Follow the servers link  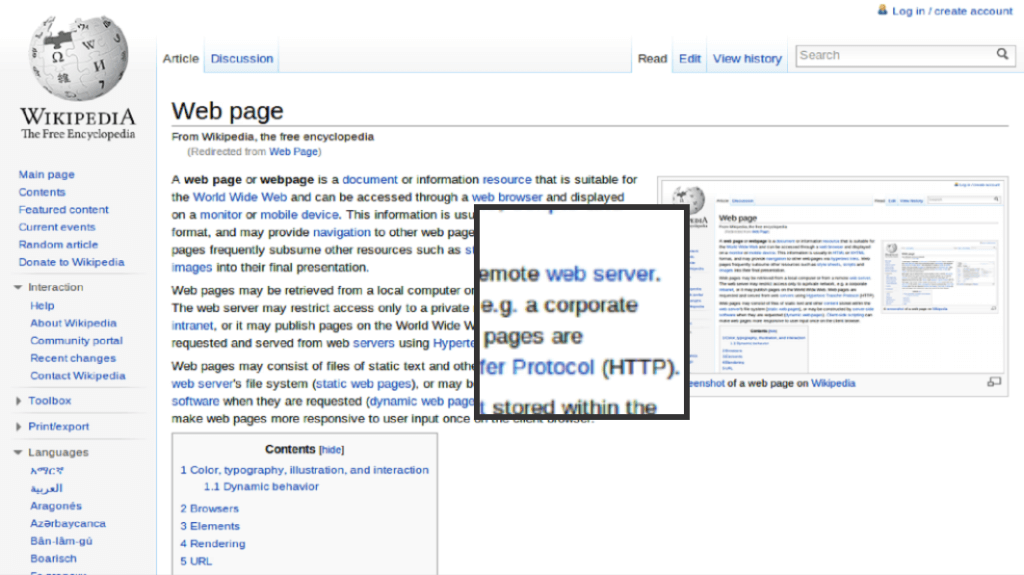tap(374, 344)
